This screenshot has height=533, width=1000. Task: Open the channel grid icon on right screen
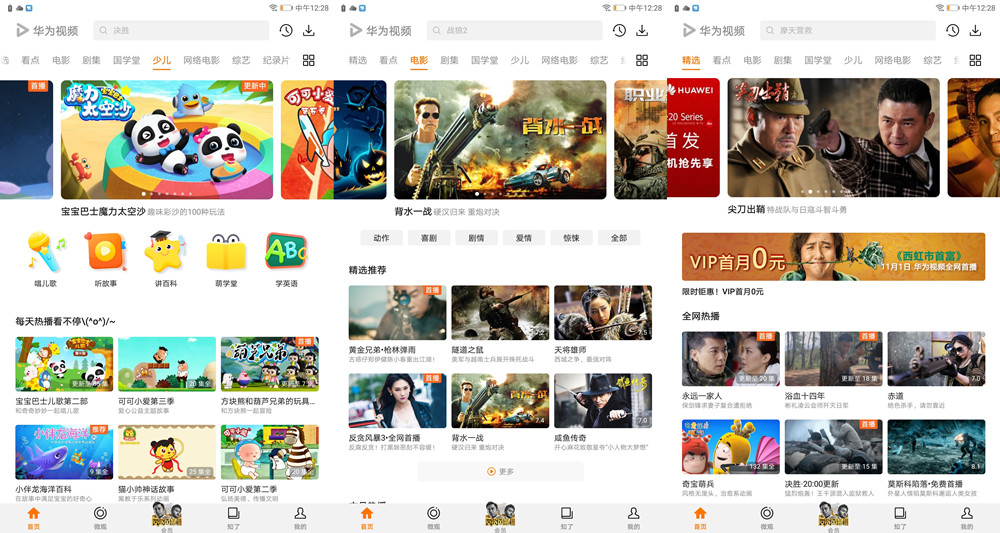975,60
